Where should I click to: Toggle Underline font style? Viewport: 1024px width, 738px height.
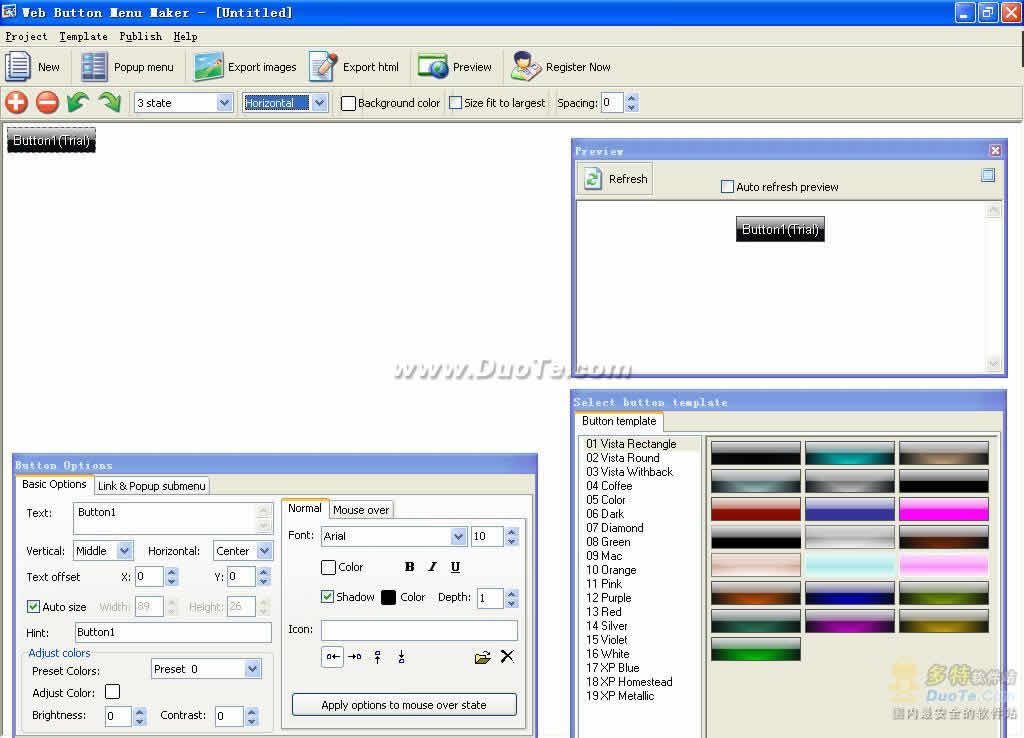pyautogui.click(x=455, y=567)
